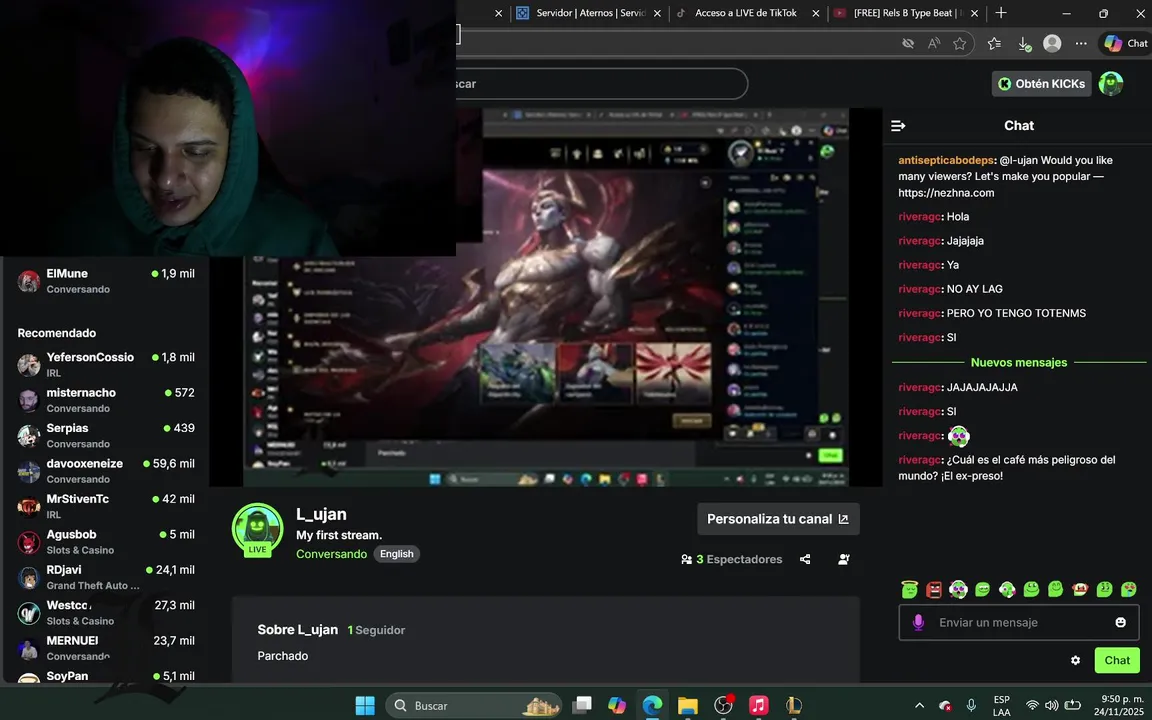This screenshot has width=1152, height=720.
Task: Open the ElMune channel in the sidebar
Action: [106, 281]
